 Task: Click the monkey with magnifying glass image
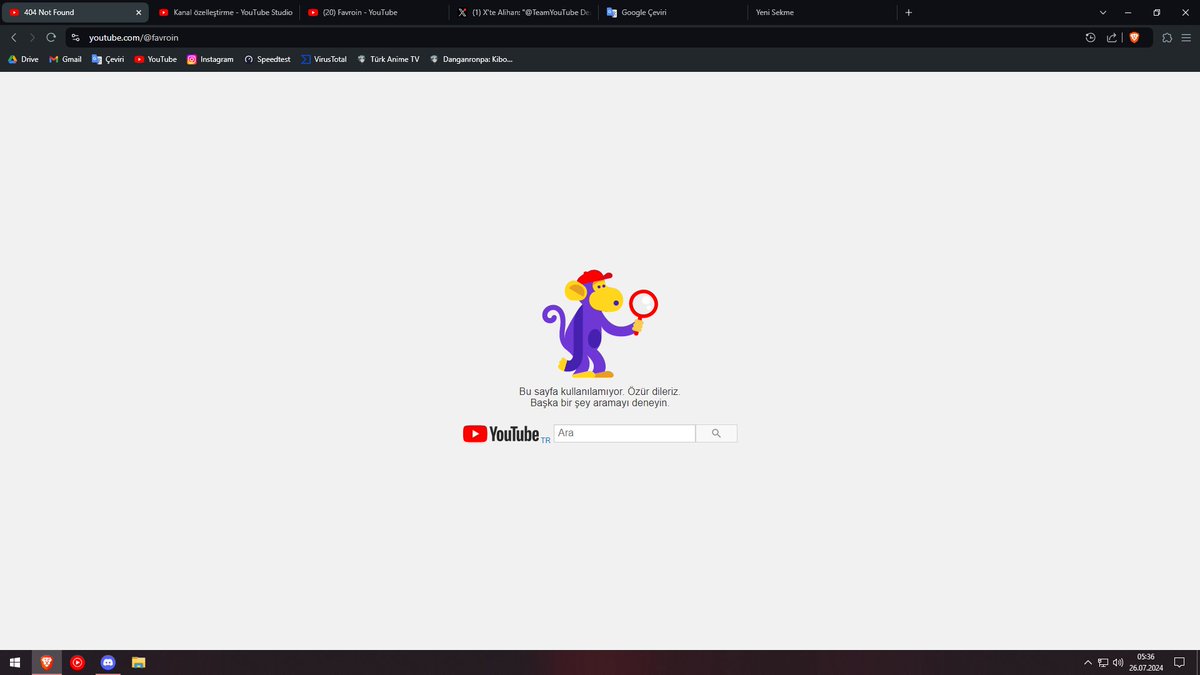pos(599,323)
